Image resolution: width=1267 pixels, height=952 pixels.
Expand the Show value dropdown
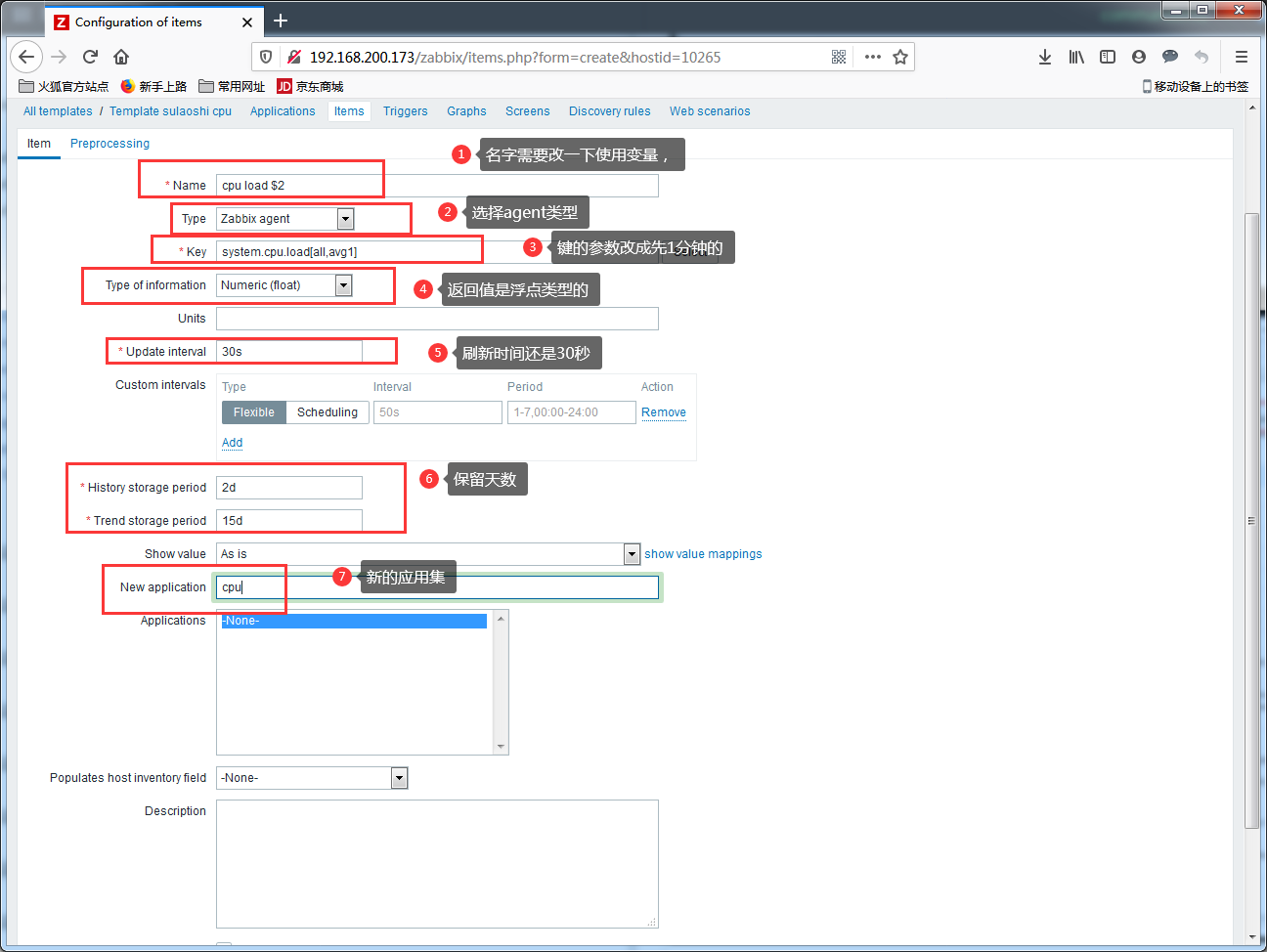(x=428, y=554)
